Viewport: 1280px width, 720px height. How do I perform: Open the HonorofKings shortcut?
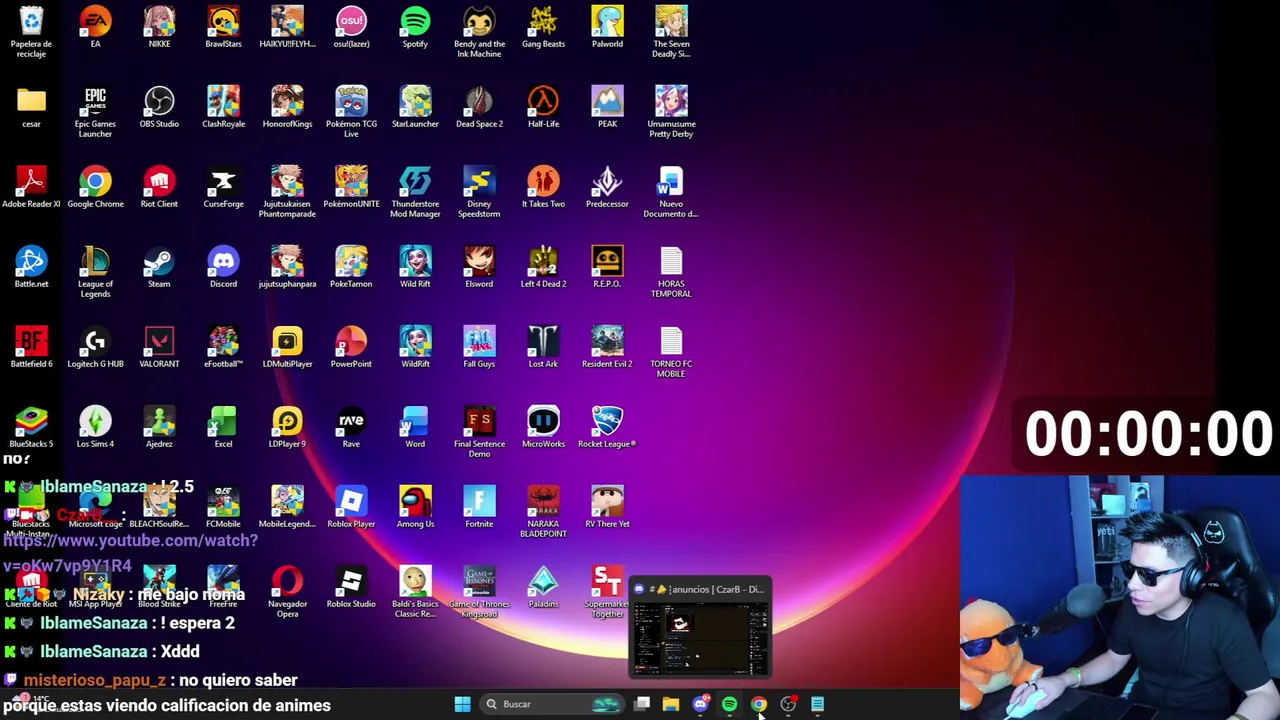tap(287, 107)
